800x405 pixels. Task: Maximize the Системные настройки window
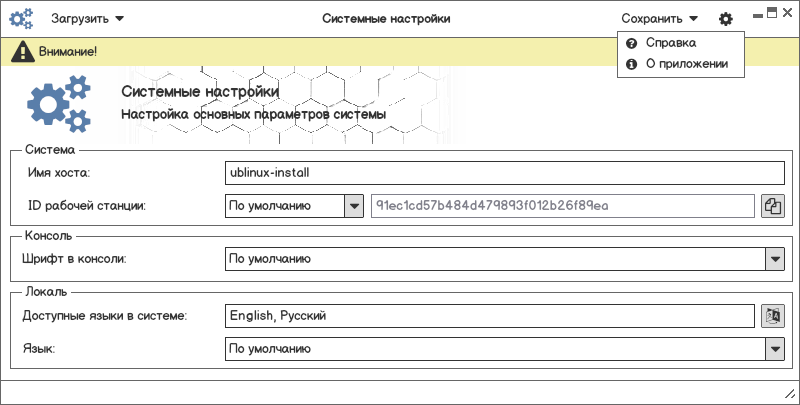pos(772,13)
